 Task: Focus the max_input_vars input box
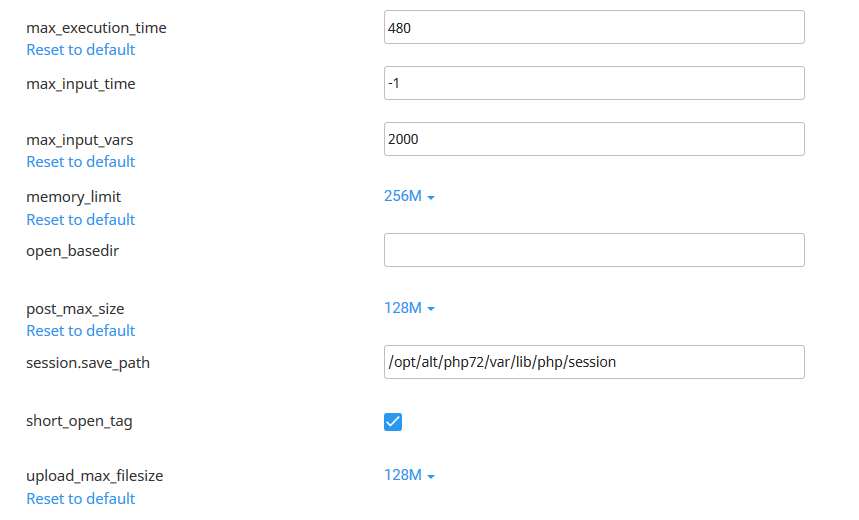click(594, 140)
